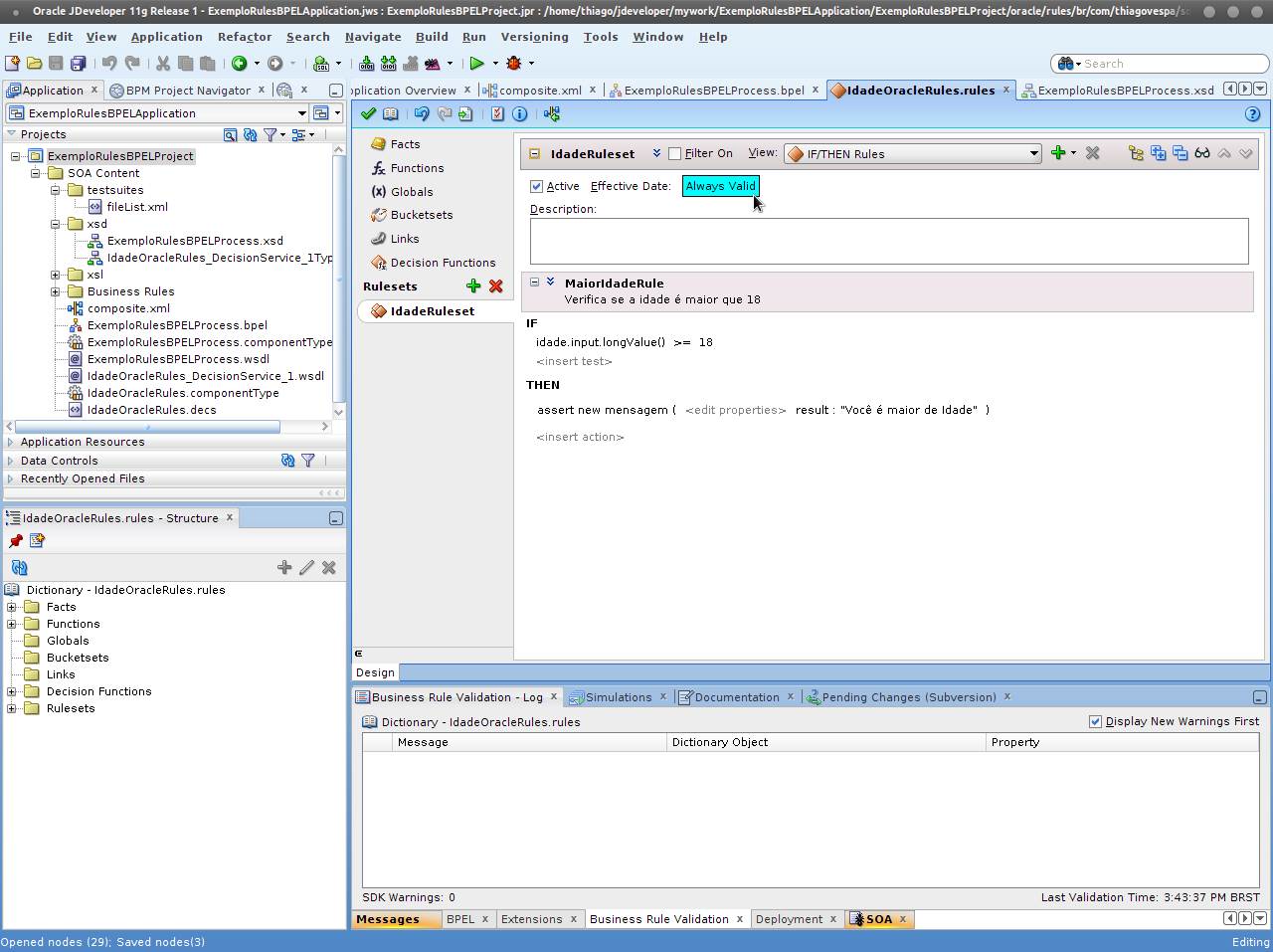1273x952 pixels.
Task: Click the info icon in rules editor toolbar
Action: pos(519,113)
